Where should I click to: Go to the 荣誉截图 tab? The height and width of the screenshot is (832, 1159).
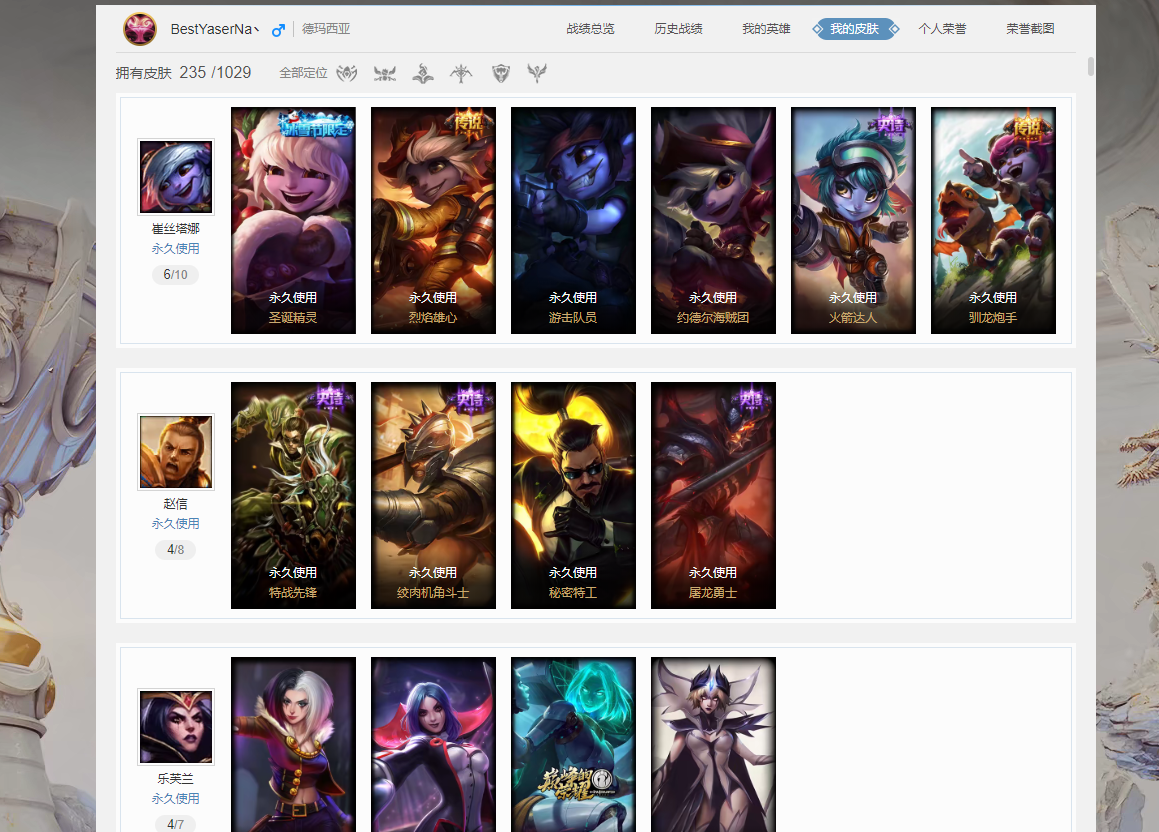[1030, 29]
